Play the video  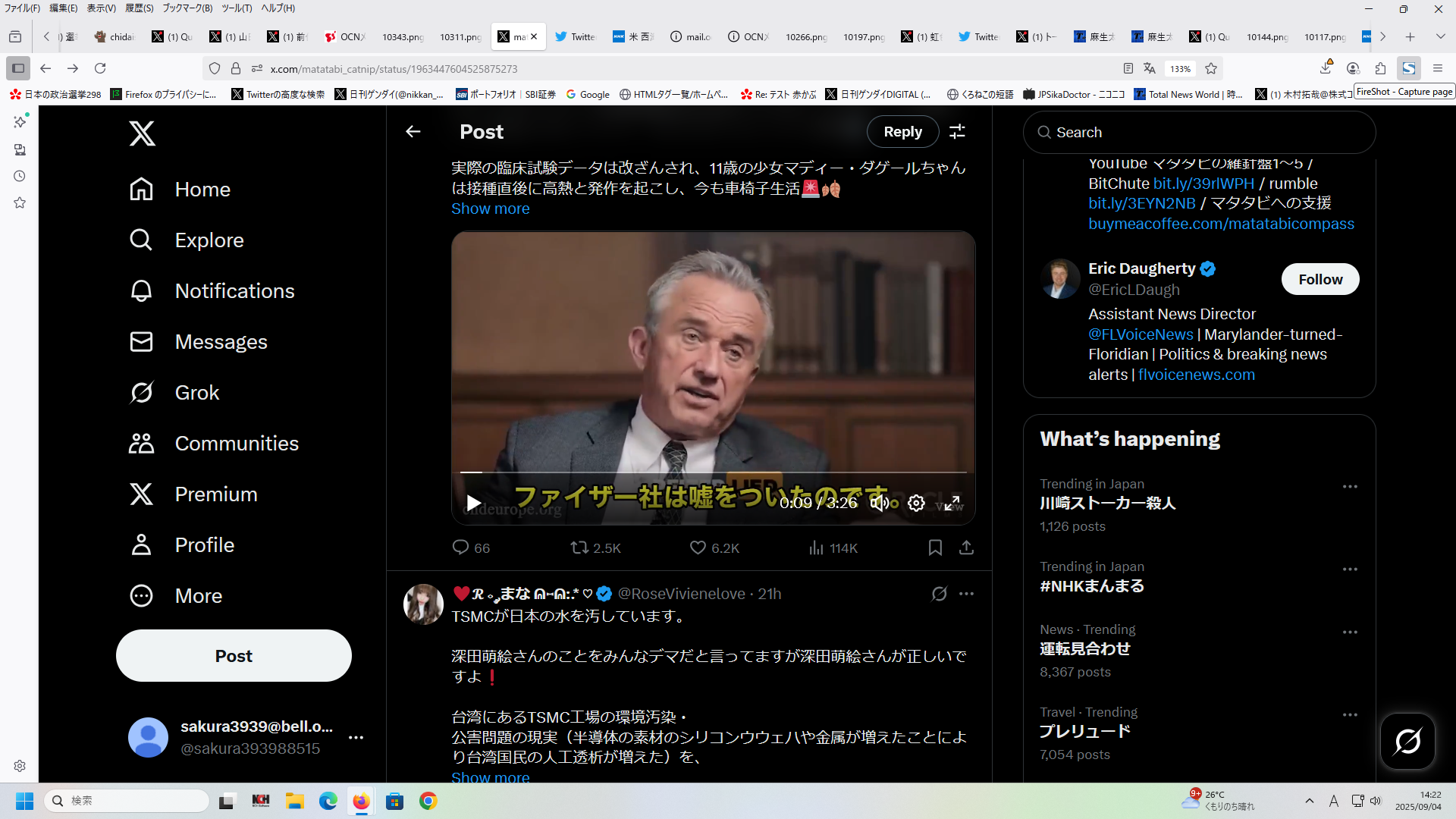coord(473,503)
